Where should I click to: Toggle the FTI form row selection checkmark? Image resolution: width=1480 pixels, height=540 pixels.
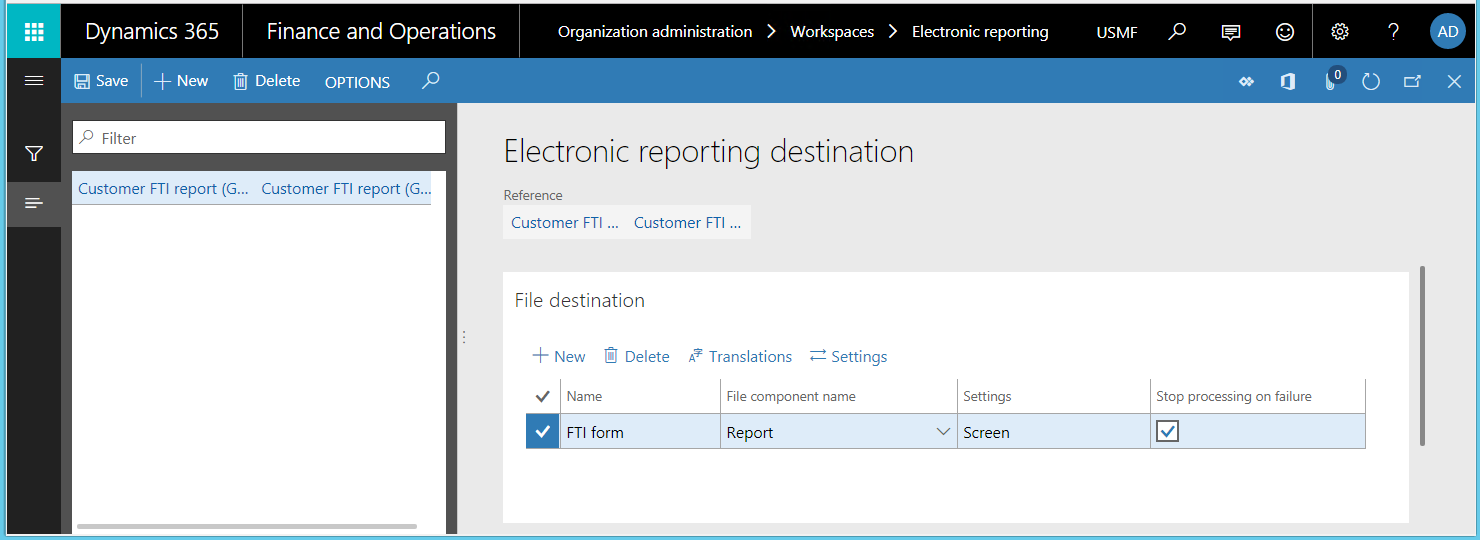click(543, 432)
